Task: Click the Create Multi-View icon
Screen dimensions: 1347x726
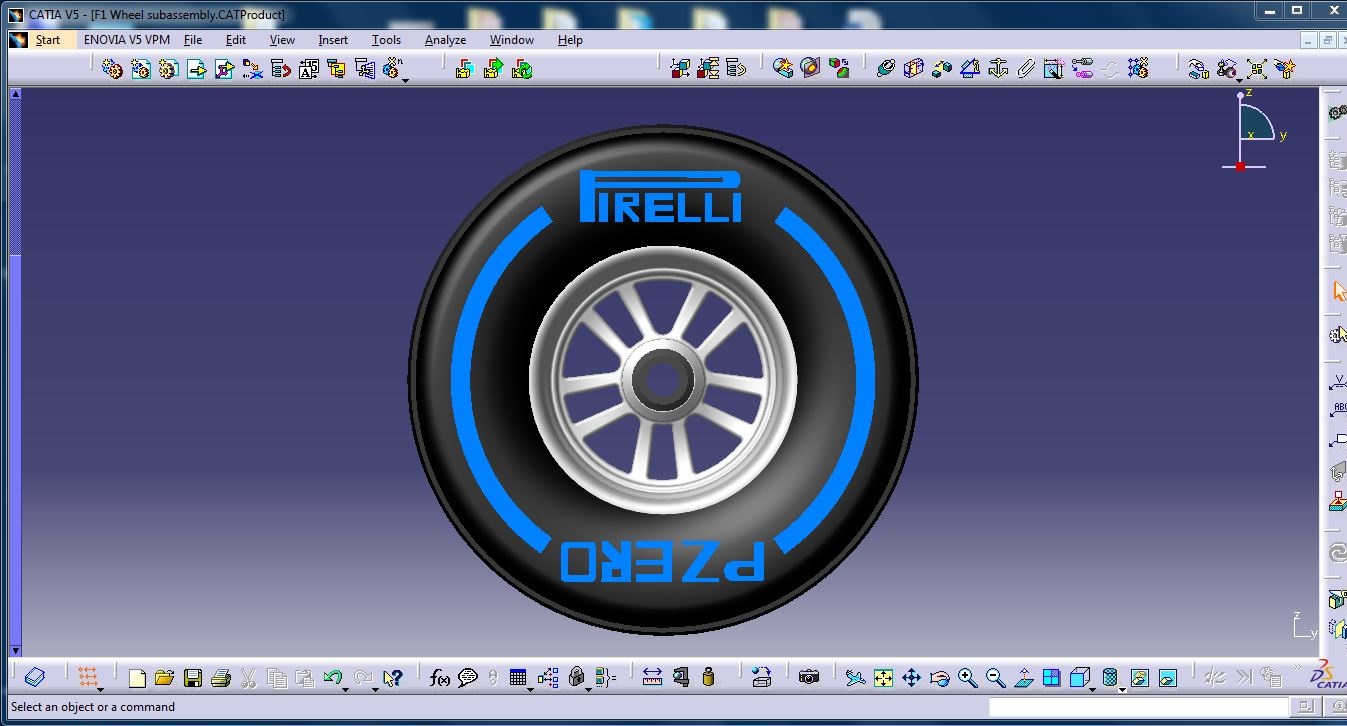Action: (x=1051, y=678)
